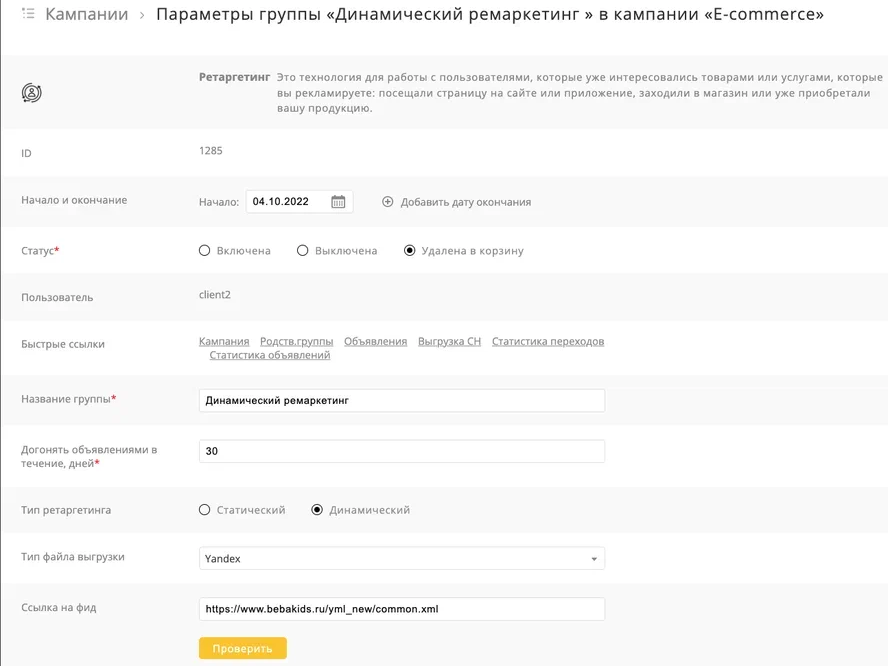Click the feed URL input field
The image size is (888, 666).
pyautogui.click(x=400, y=608)
